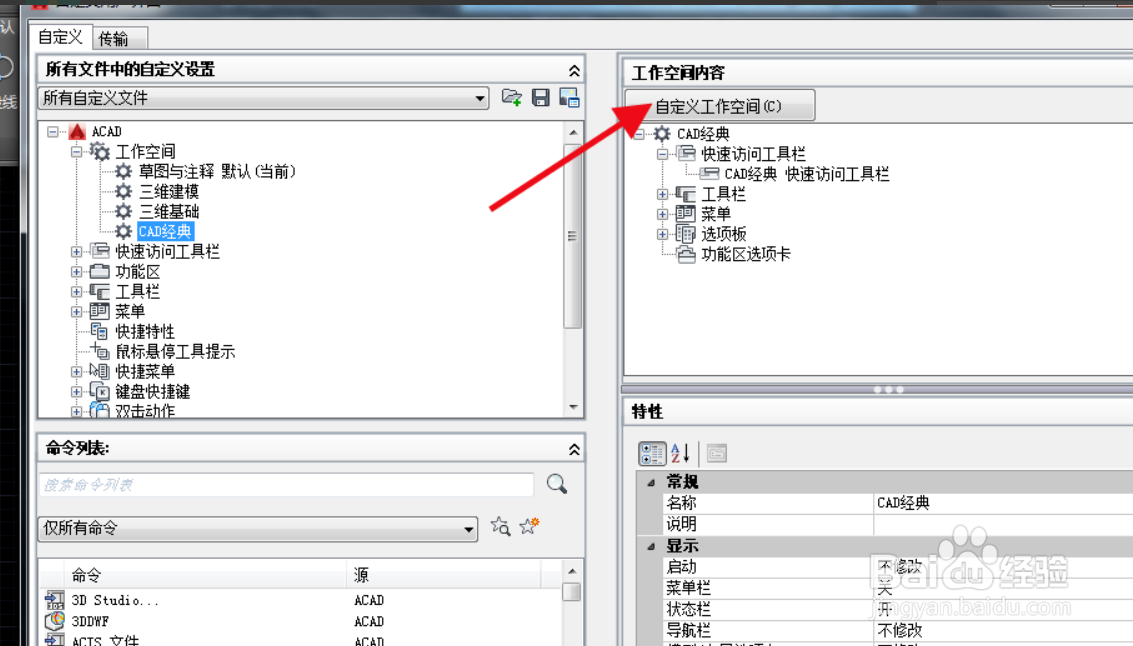Expand the 键盘快捷键 tree node
Image resolution: width=1133 pixels, height=646 pixels.
(76, 392)
